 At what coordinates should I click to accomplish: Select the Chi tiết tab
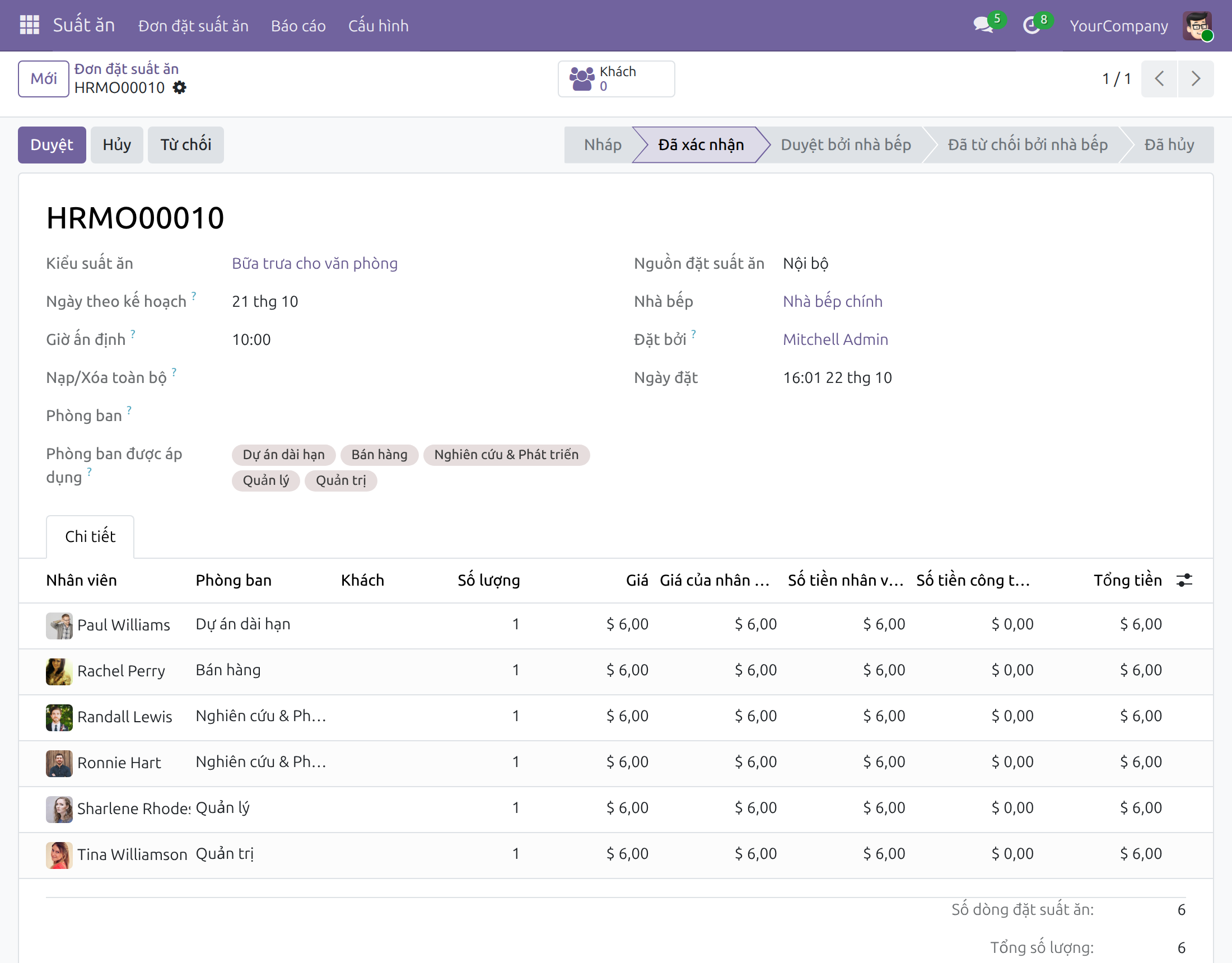[x=90, y=536]
